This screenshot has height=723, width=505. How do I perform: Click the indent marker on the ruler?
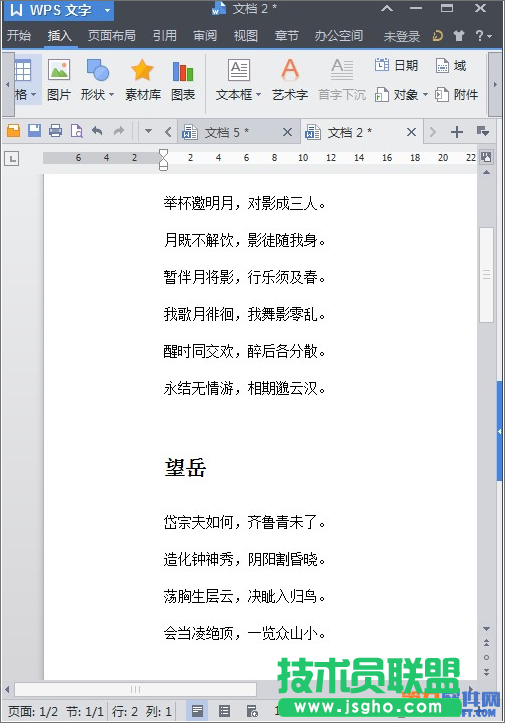click(x=163, y=160)
